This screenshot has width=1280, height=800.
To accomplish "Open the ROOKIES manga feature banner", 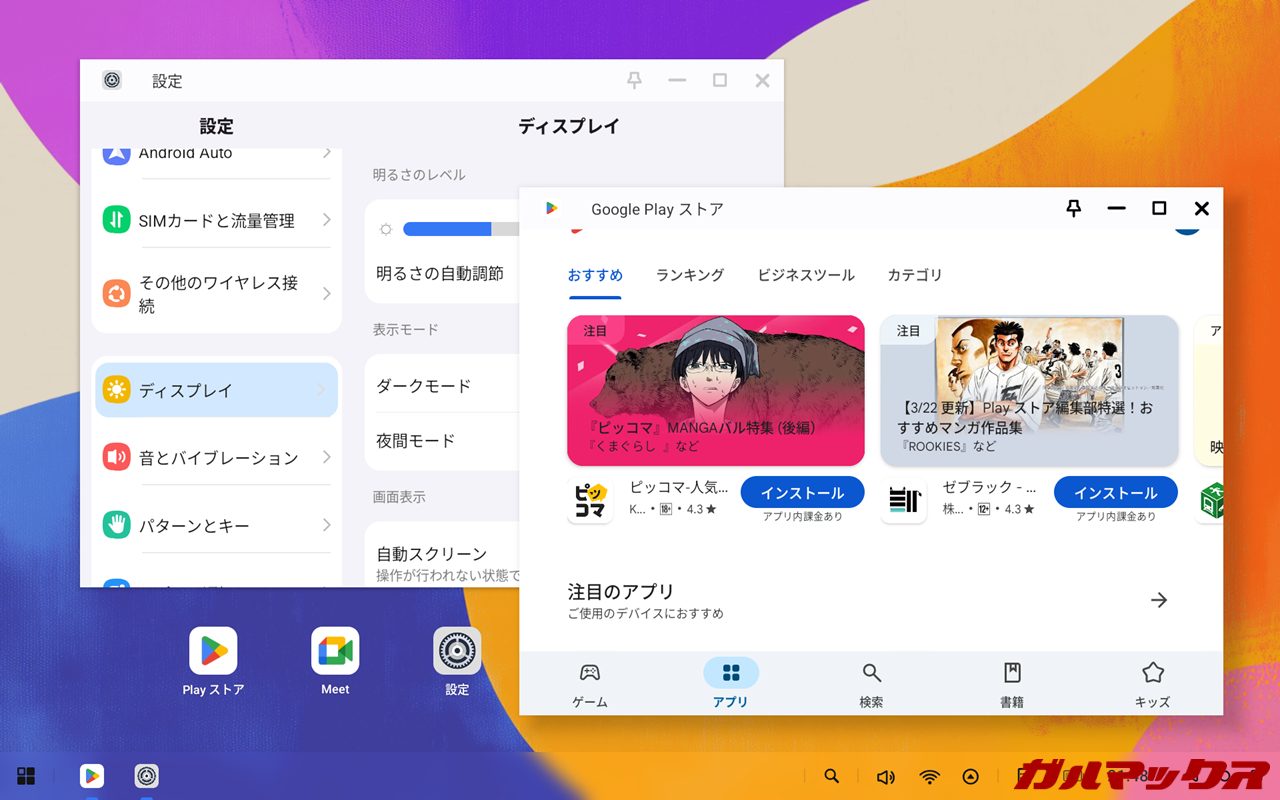I will [1029, 390].
